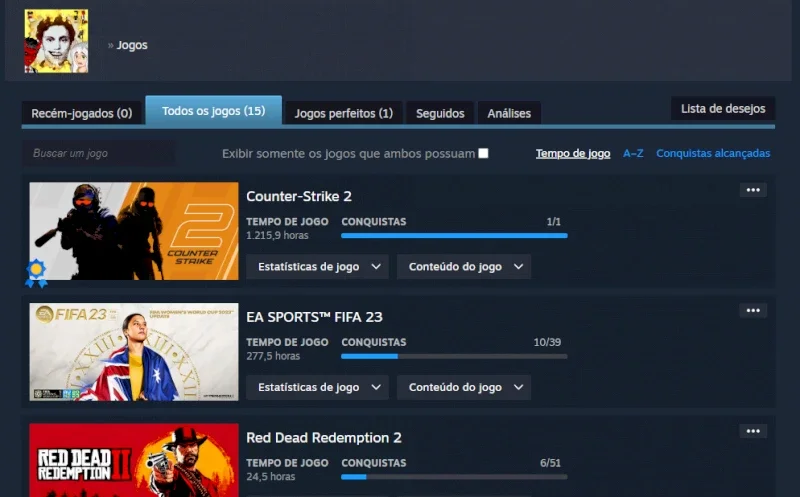Click the profile avatar image
Screen dimensions: 800x497
pos(56,41)
